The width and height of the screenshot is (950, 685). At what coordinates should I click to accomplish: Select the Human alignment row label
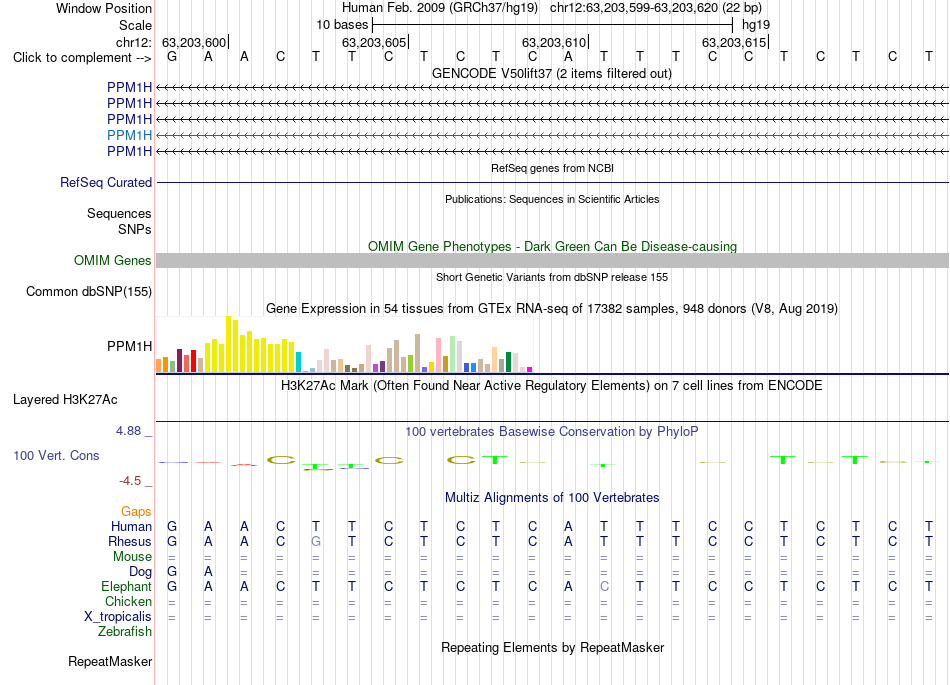tap(131, 526)
